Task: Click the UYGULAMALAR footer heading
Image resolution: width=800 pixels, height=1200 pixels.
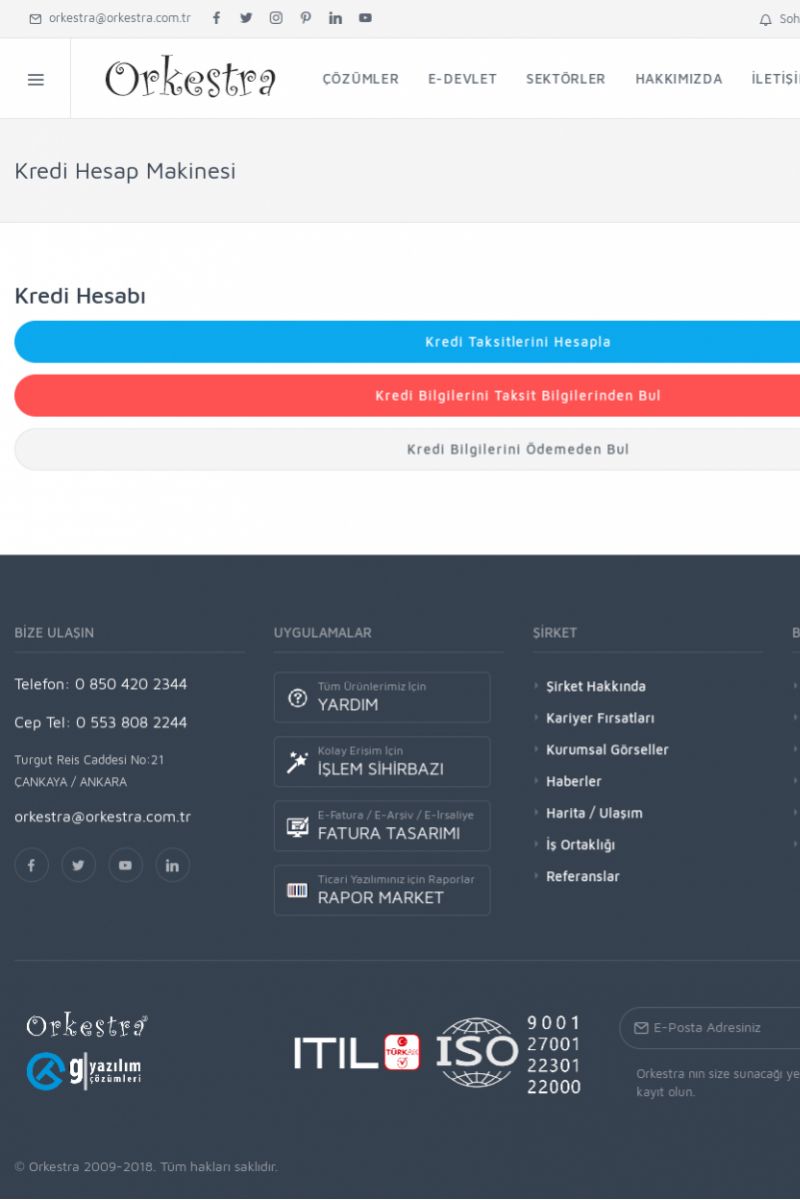Action: coord(322,633)
